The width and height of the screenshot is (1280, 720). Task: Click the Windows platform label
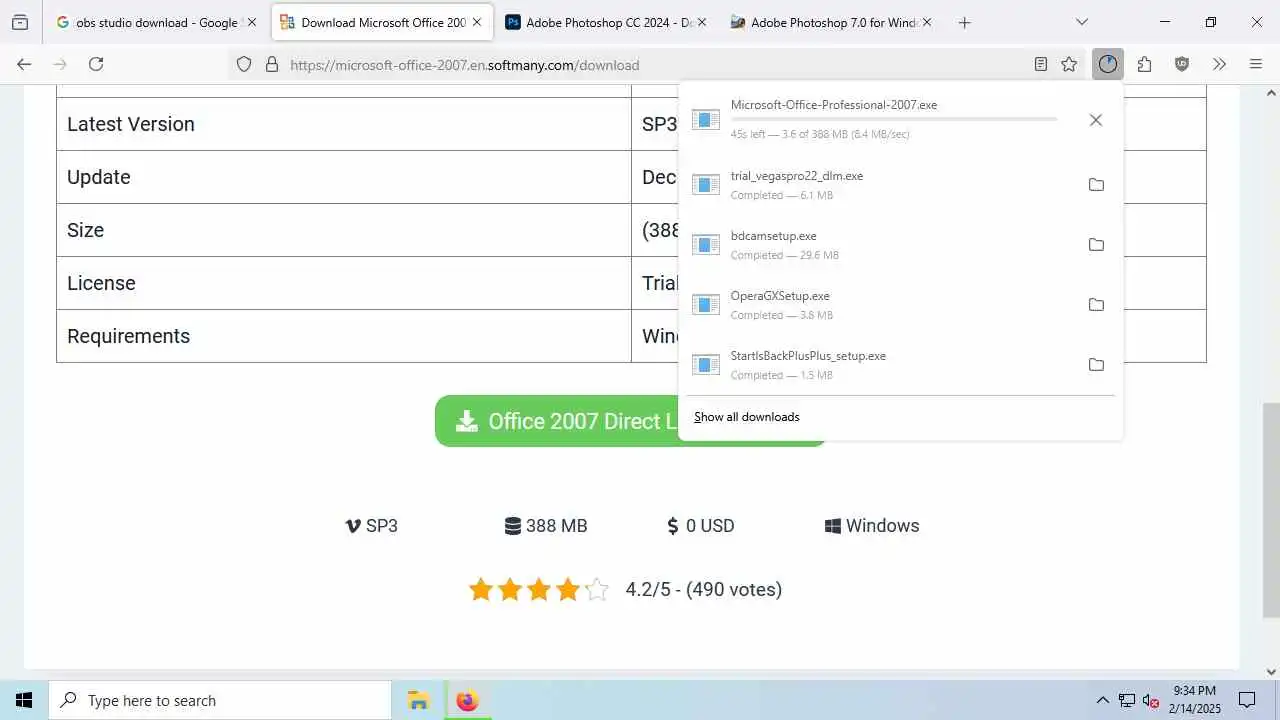pos(872,526)
